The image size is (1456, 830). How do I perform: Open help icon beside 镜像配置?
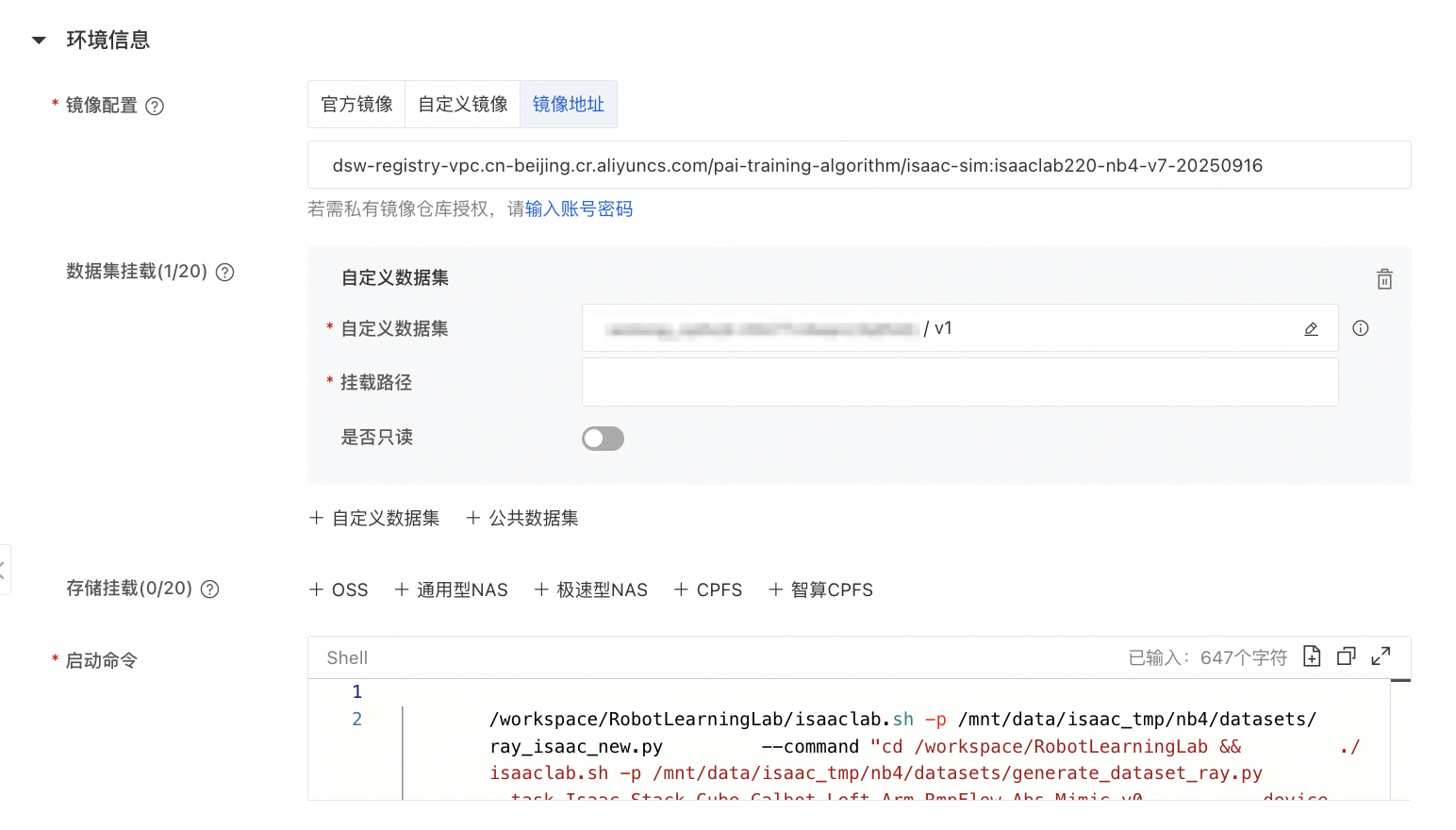tap(155, 107)
